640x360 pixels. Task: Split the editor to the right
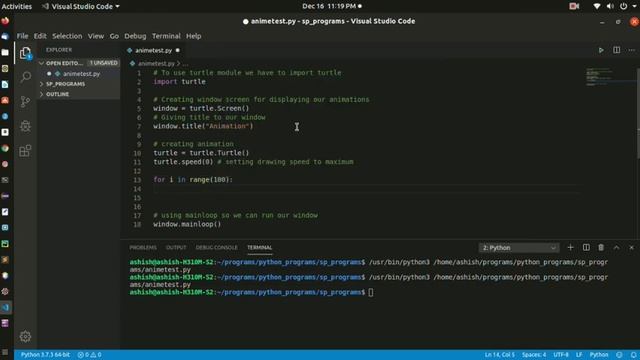pos(616,50)
